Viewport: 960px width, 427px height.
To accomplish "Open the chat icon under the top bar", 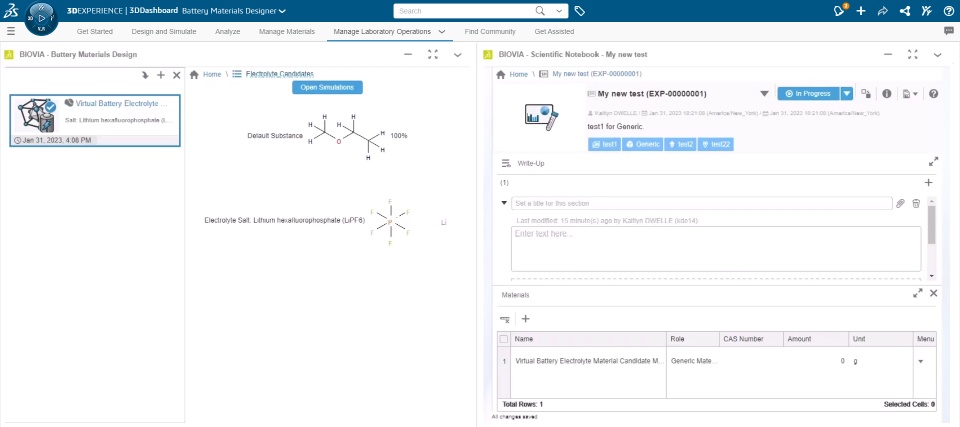I will click(x=949, y=31).
